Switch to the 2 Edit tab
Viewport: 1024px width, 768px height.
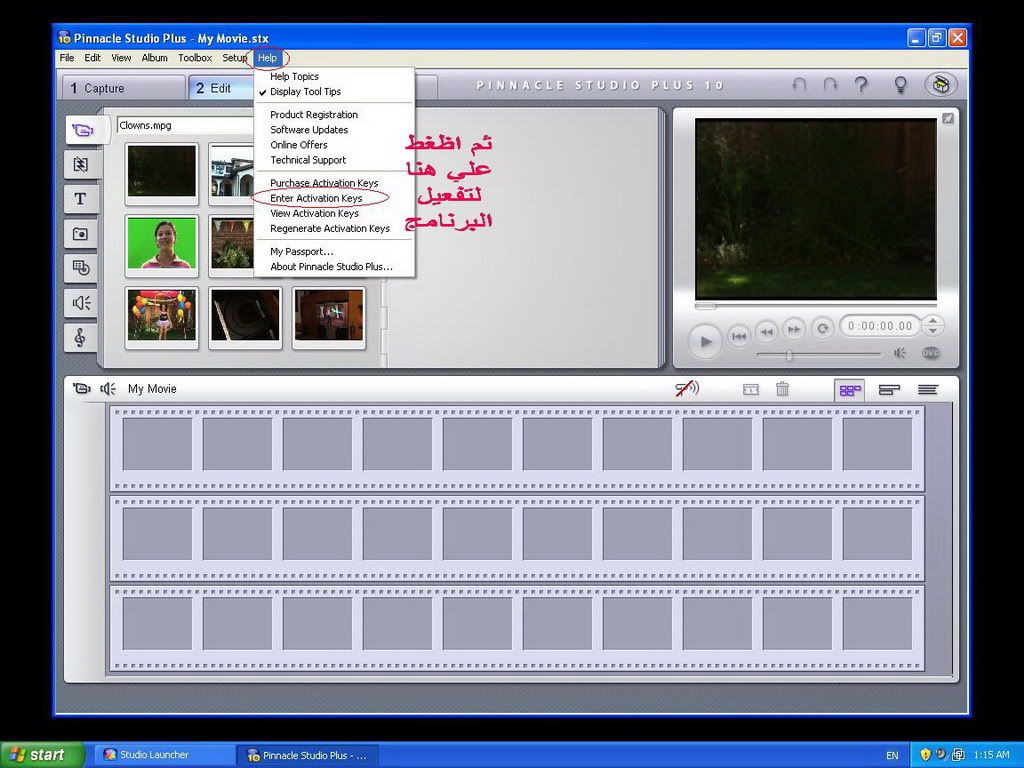pos(221,88)
